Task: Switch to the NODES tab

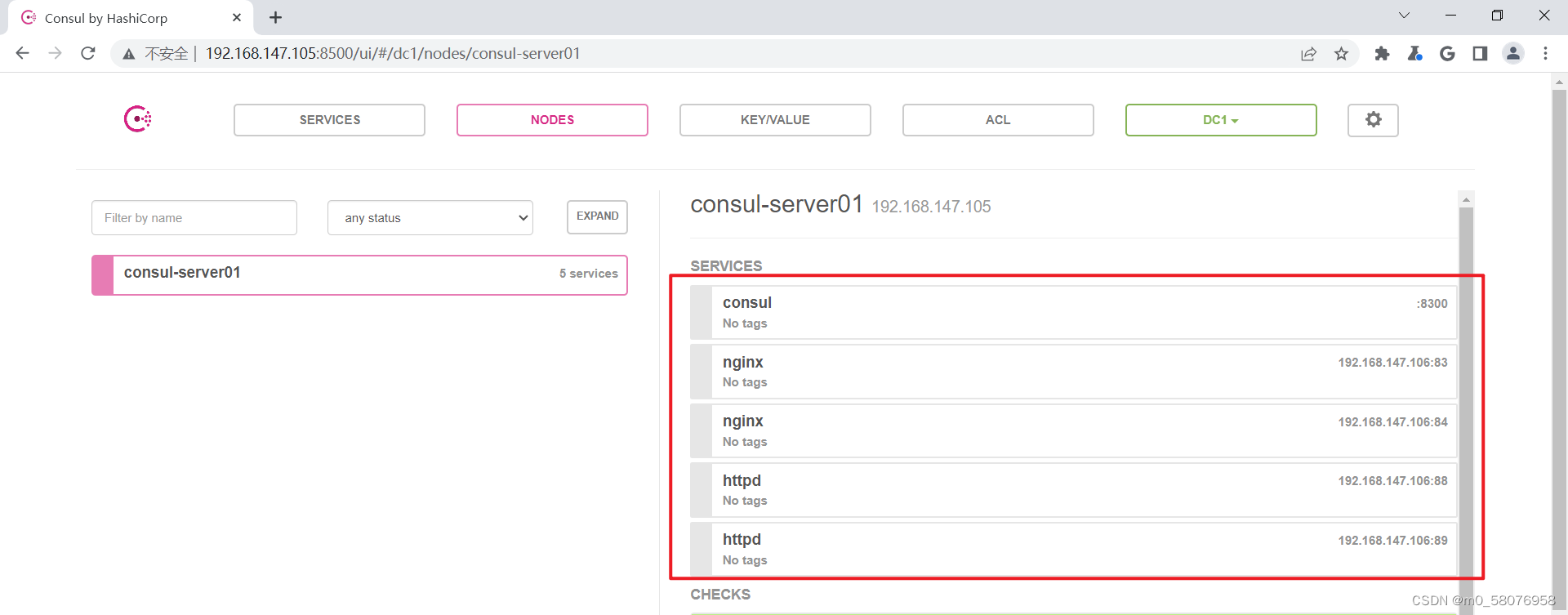Action: tap(552, 120)
